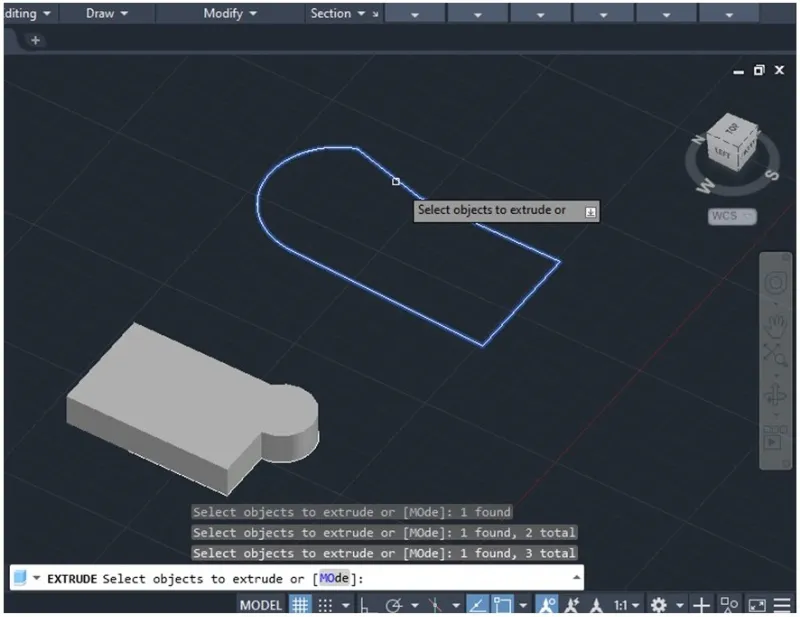
Task: Click the MODEL button in the status bar
Action: click(260, 605)
